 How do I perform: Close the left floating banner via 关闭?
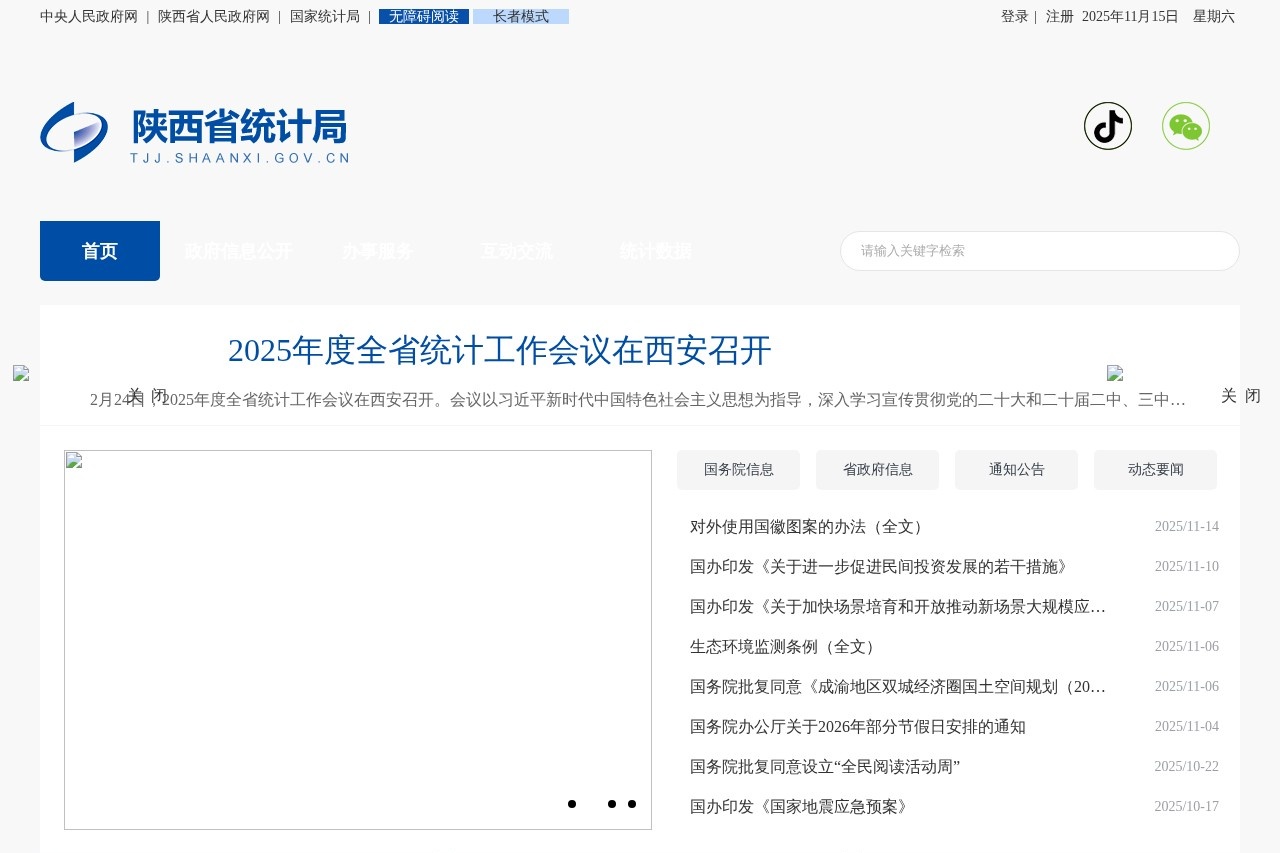point(147,395)
